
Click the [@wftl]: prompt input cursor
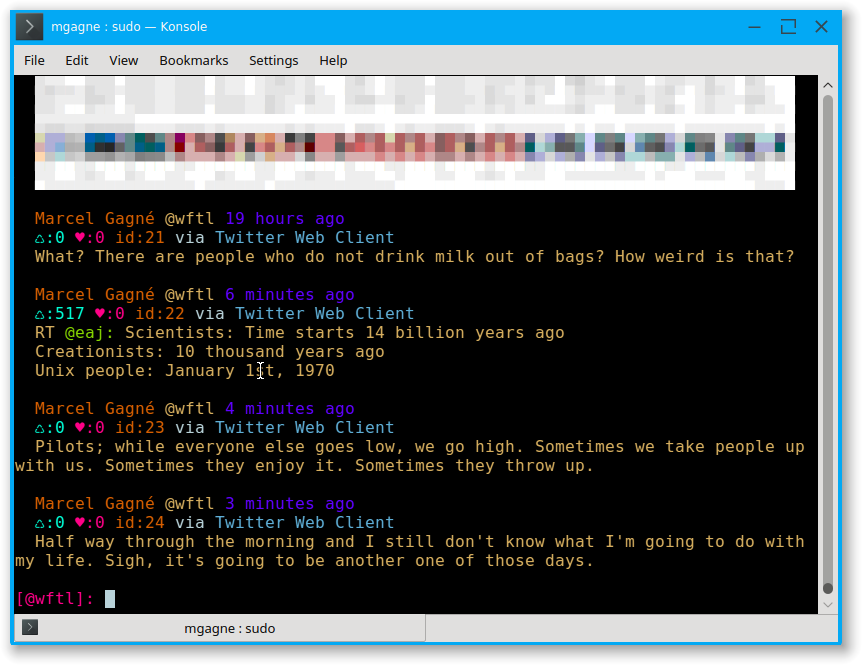pos(110,598)
